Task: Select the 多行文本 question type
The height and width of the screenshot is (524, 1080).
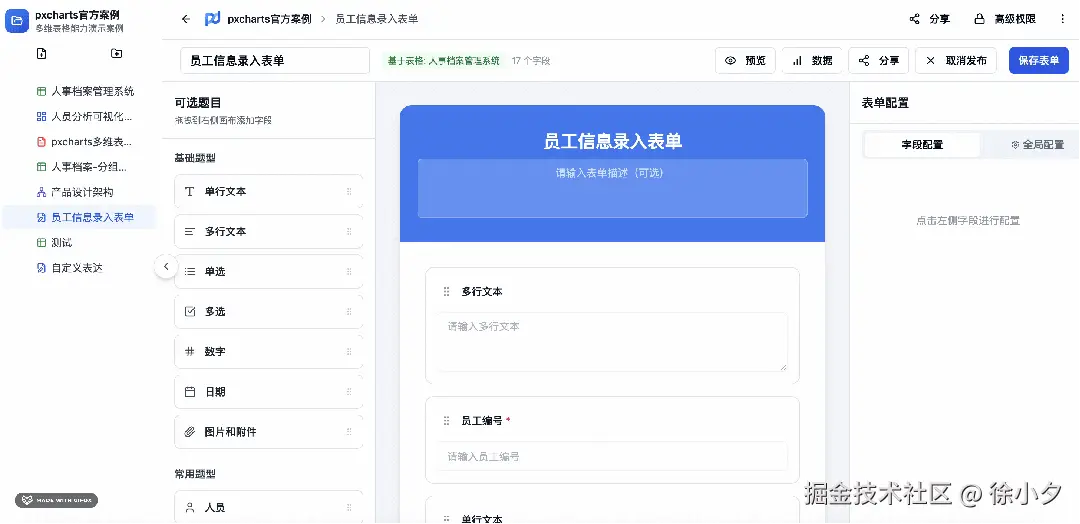Action: (269, 231)
